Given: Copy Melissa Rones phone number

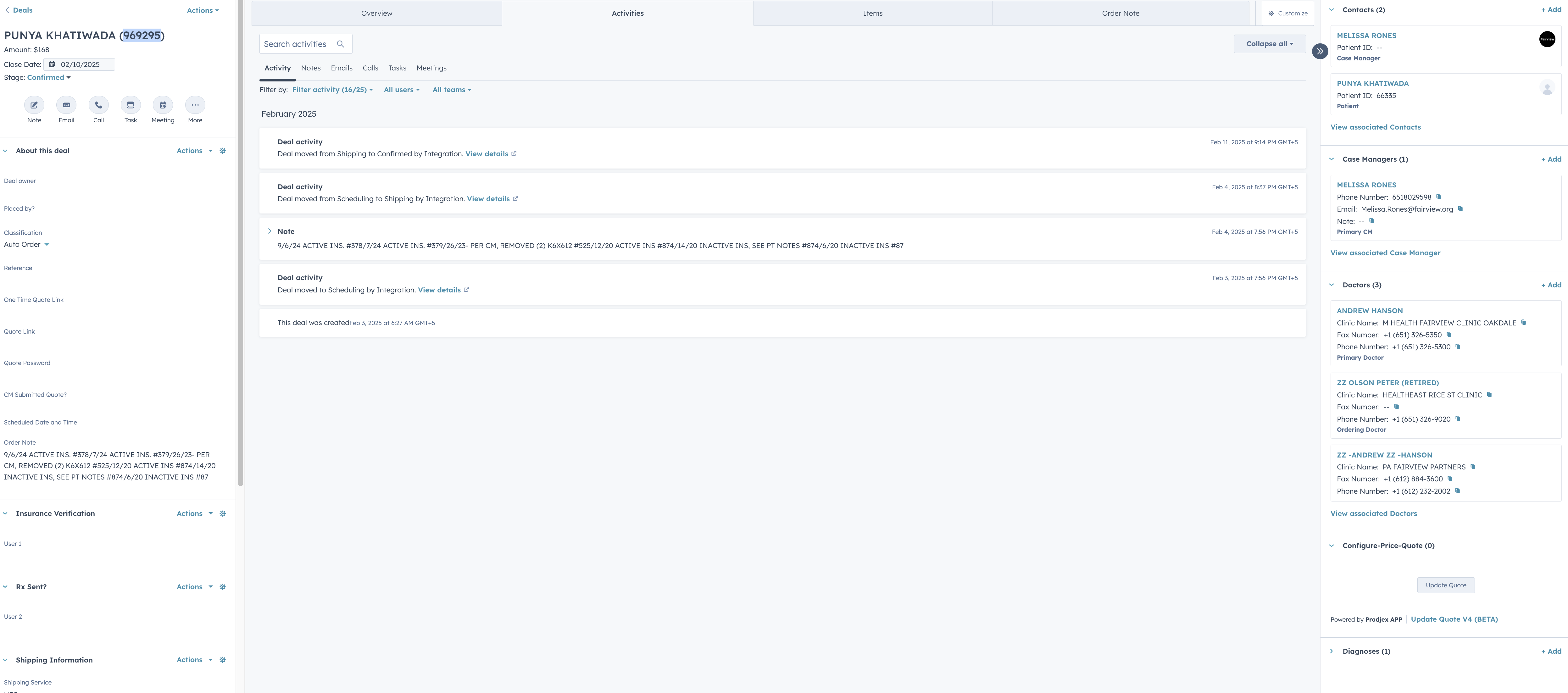Looking at the screenshot, I should click(x=1439, y=197).
